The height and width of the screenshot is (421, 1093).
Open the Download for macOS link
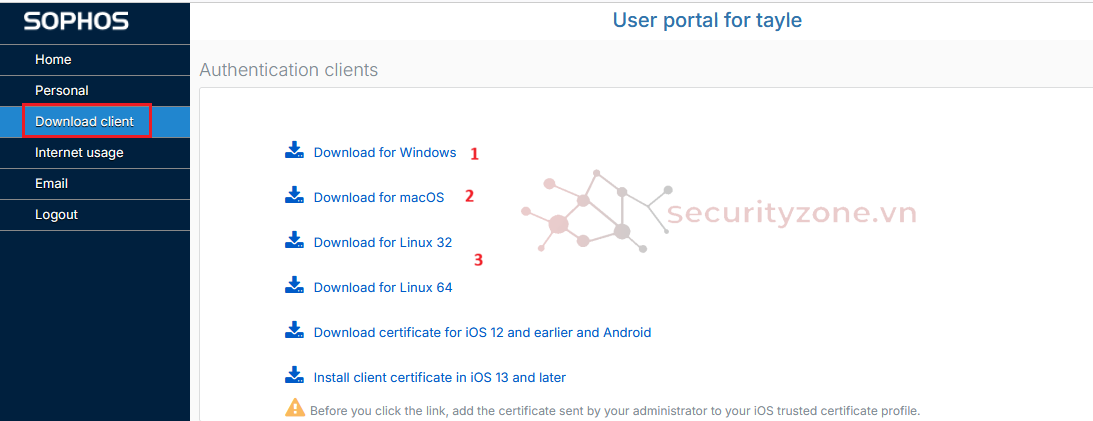point(379,198)
